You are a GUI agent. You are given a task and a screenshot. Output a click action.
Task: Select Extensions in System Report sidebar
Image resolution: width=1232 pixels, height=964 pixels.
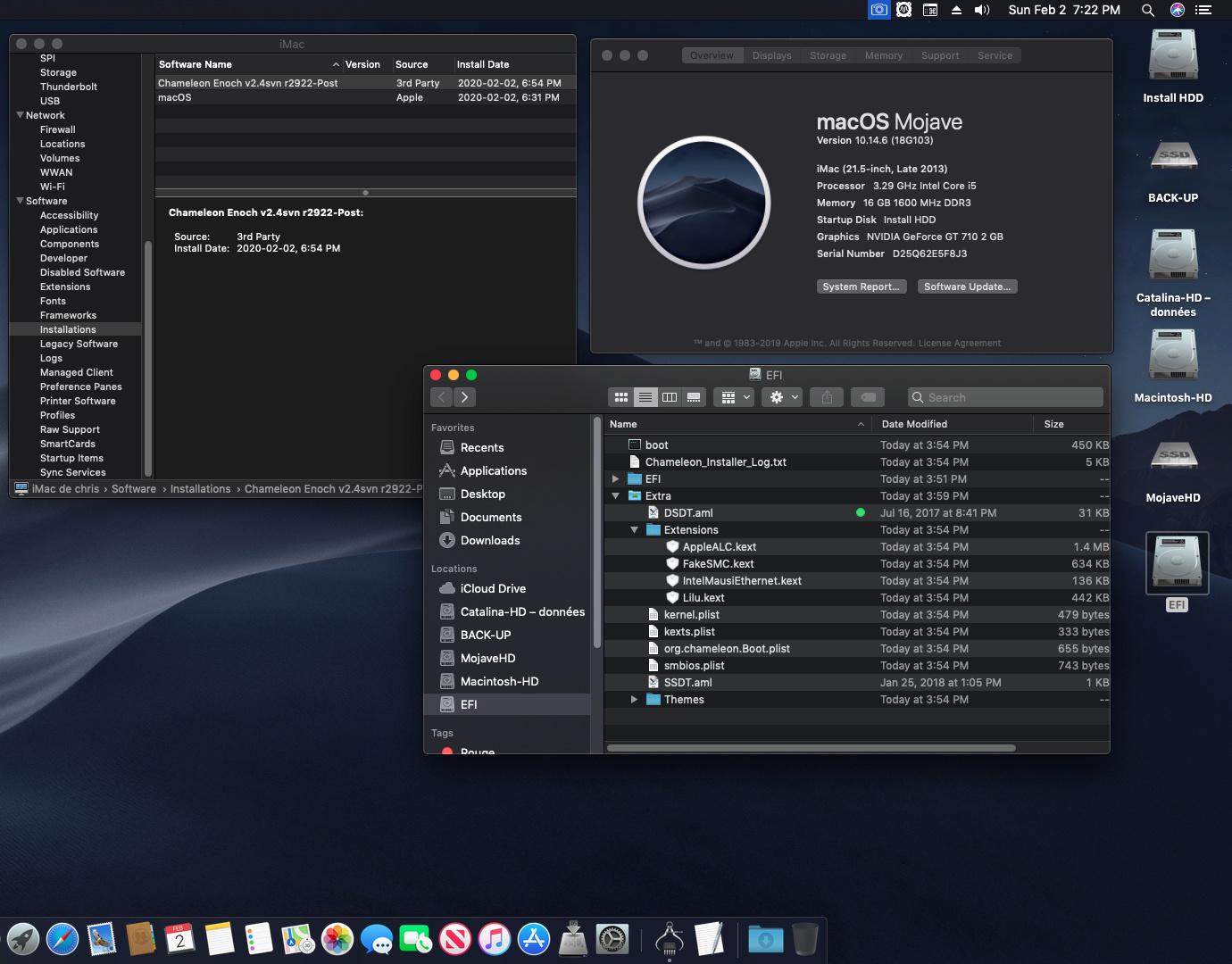65,287
